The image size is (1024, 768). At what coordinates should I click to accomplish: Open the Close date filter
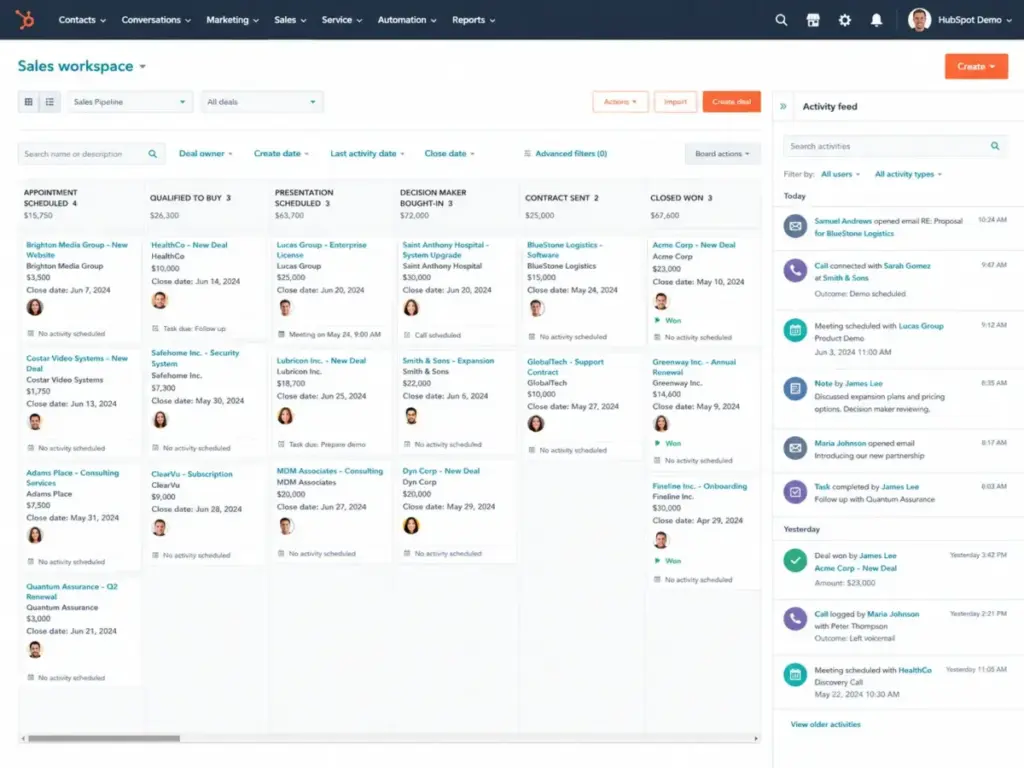coord(449,154)
